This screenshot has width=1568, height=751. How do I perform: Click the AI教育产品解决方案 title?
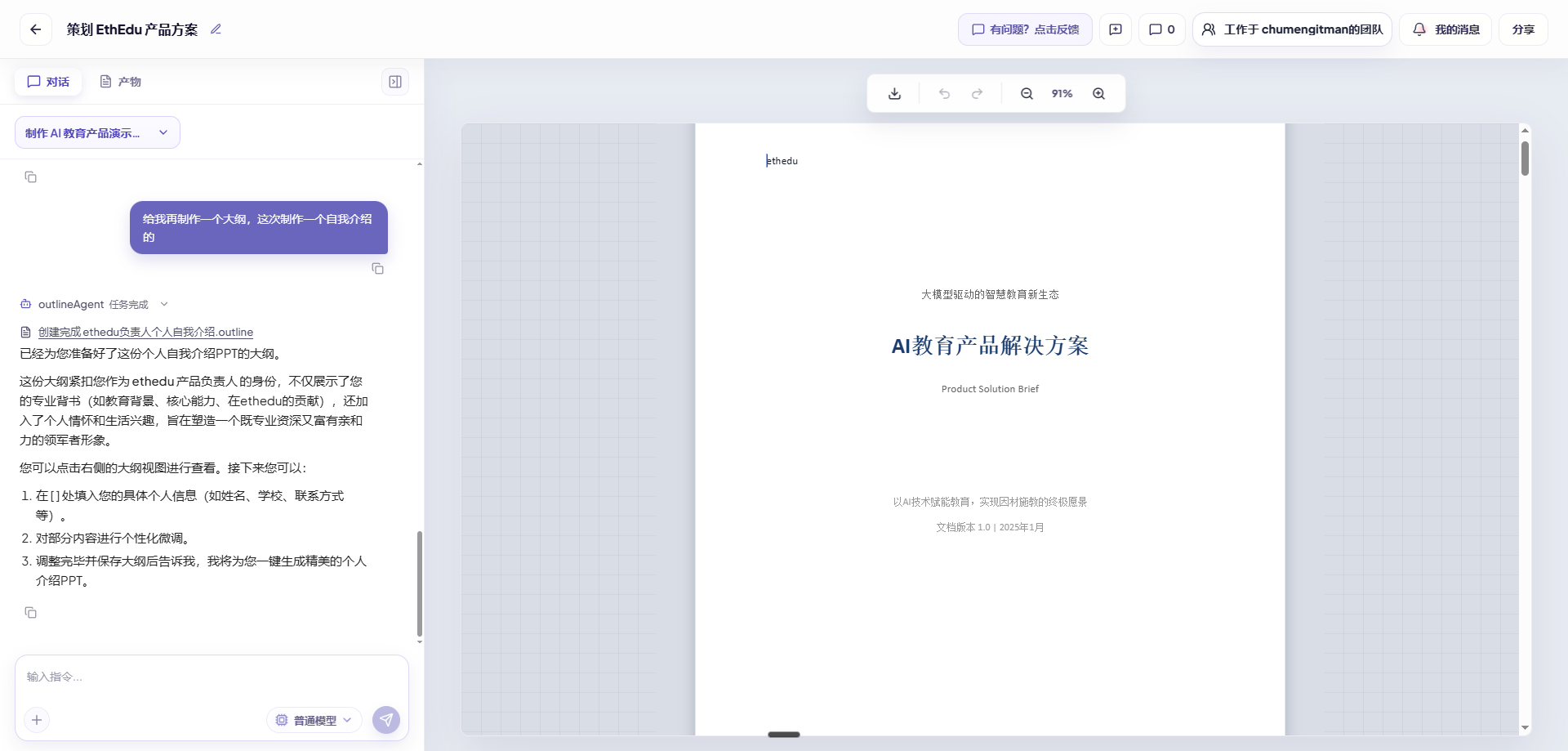(x=990, y=346)
